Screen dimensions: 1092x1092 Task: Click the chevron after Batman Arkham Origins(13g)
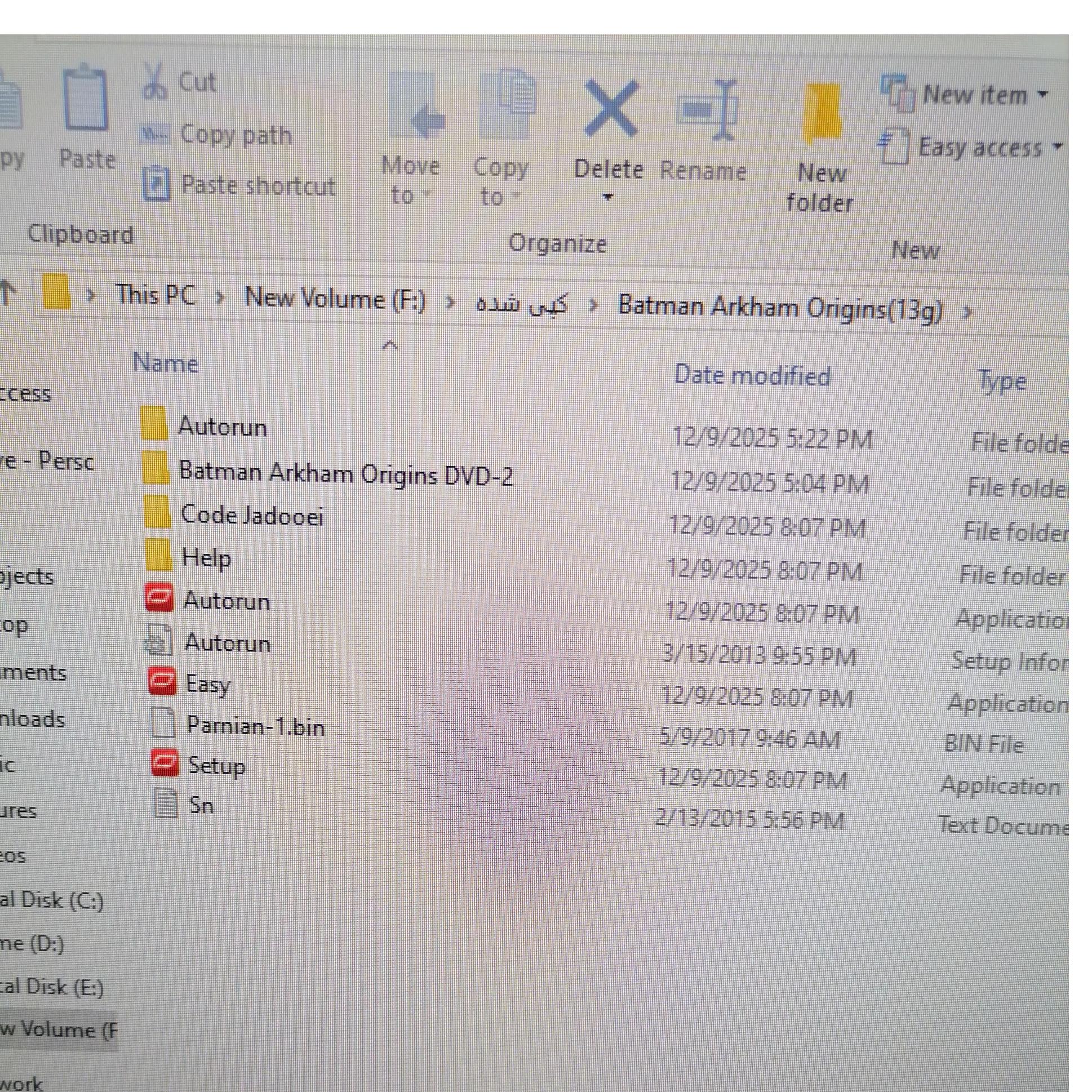coord(967,312)
